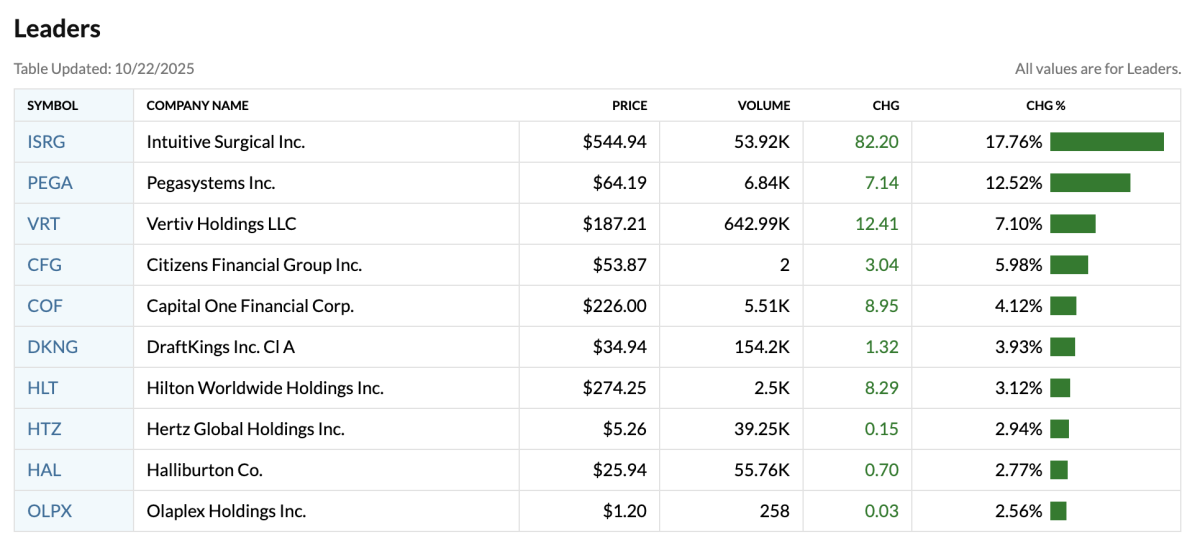This screenshot has height=547, width=1200.
Task: Click the VOLUME column header
Action: point(764,105)
